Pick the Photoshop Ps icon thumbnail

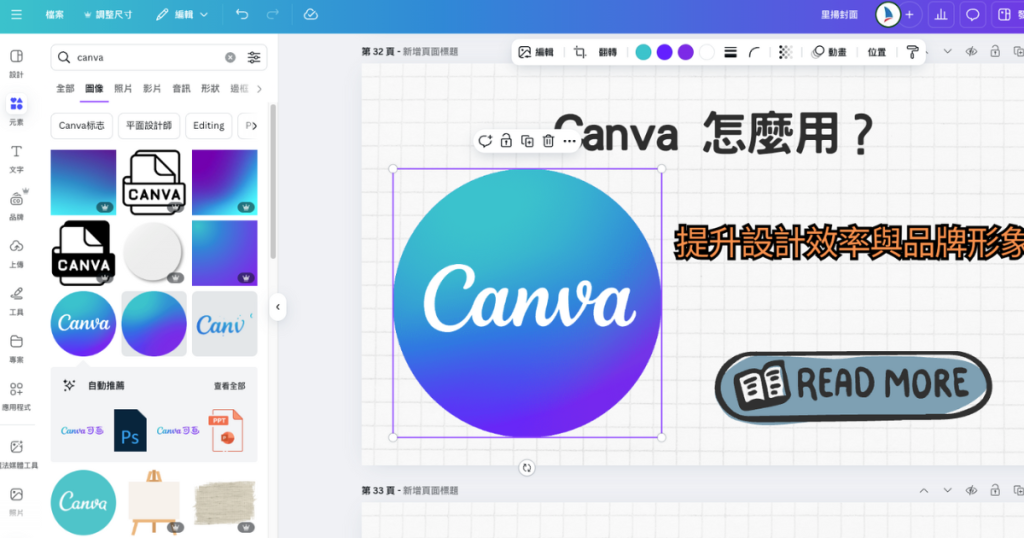130,430
